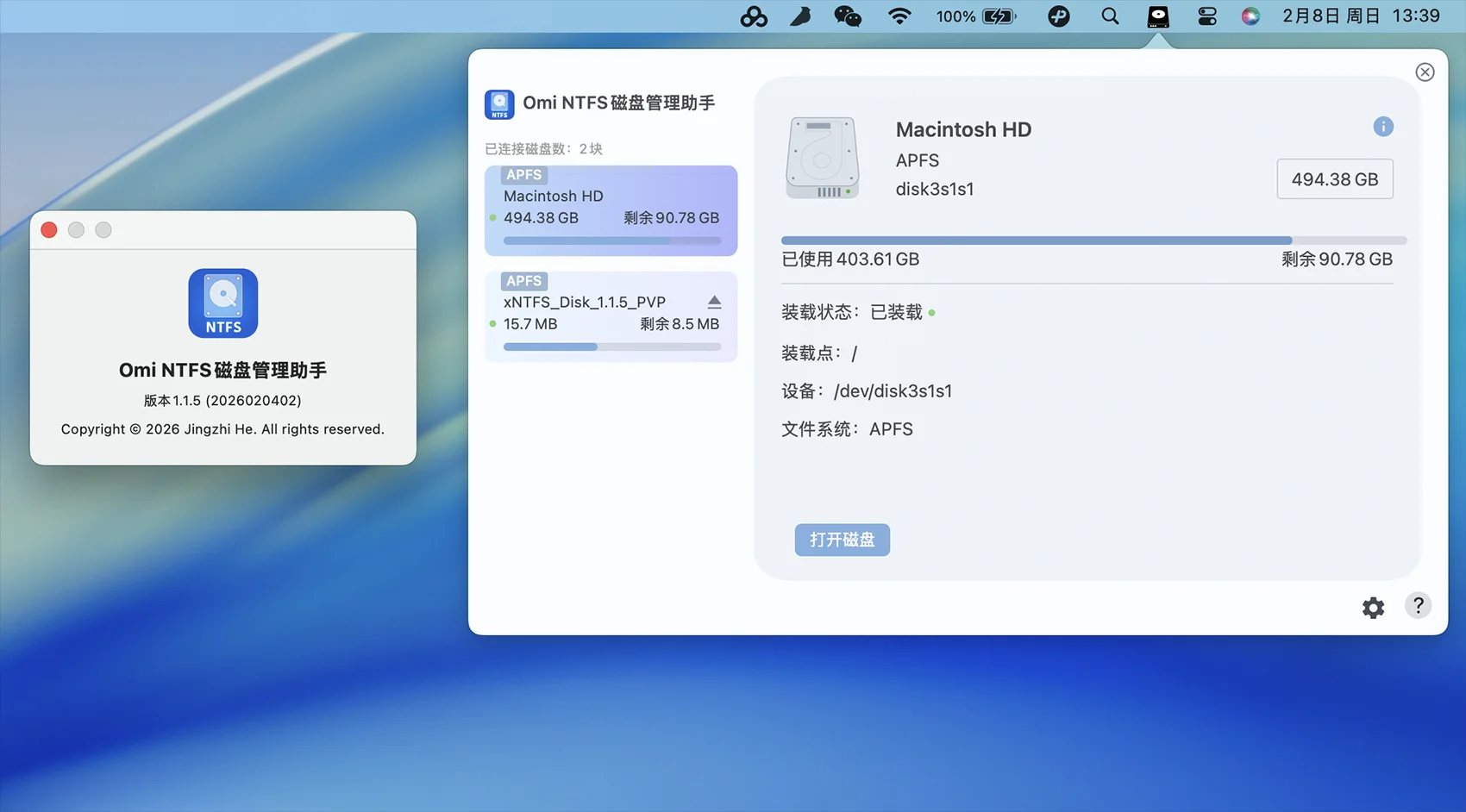Click the NTFS app icon in About window
This screenshot has width=1466, height=812.
click(223, 303)
